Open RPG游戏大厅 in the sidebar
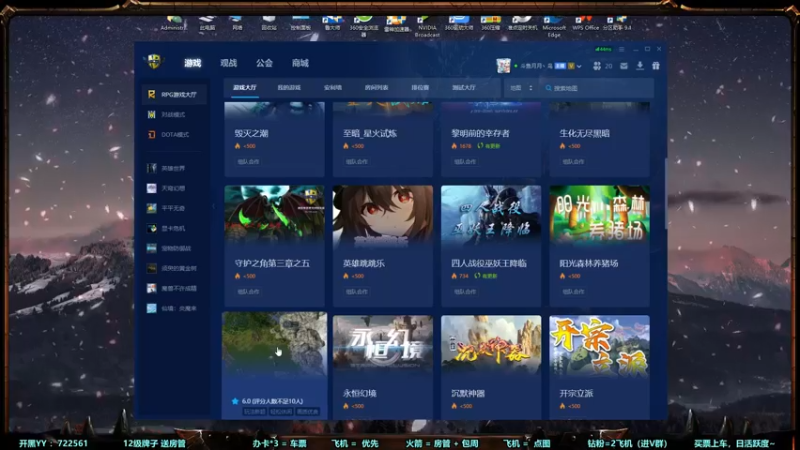Viewport: 800px width, 450px height. 174,94
